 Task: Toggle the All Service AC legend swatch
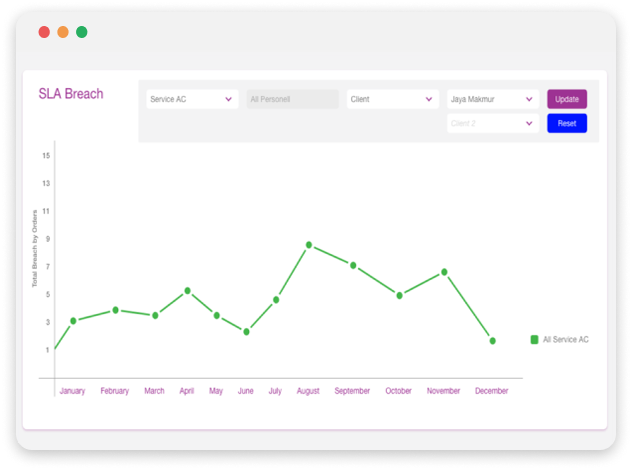(x=534, y=340)
